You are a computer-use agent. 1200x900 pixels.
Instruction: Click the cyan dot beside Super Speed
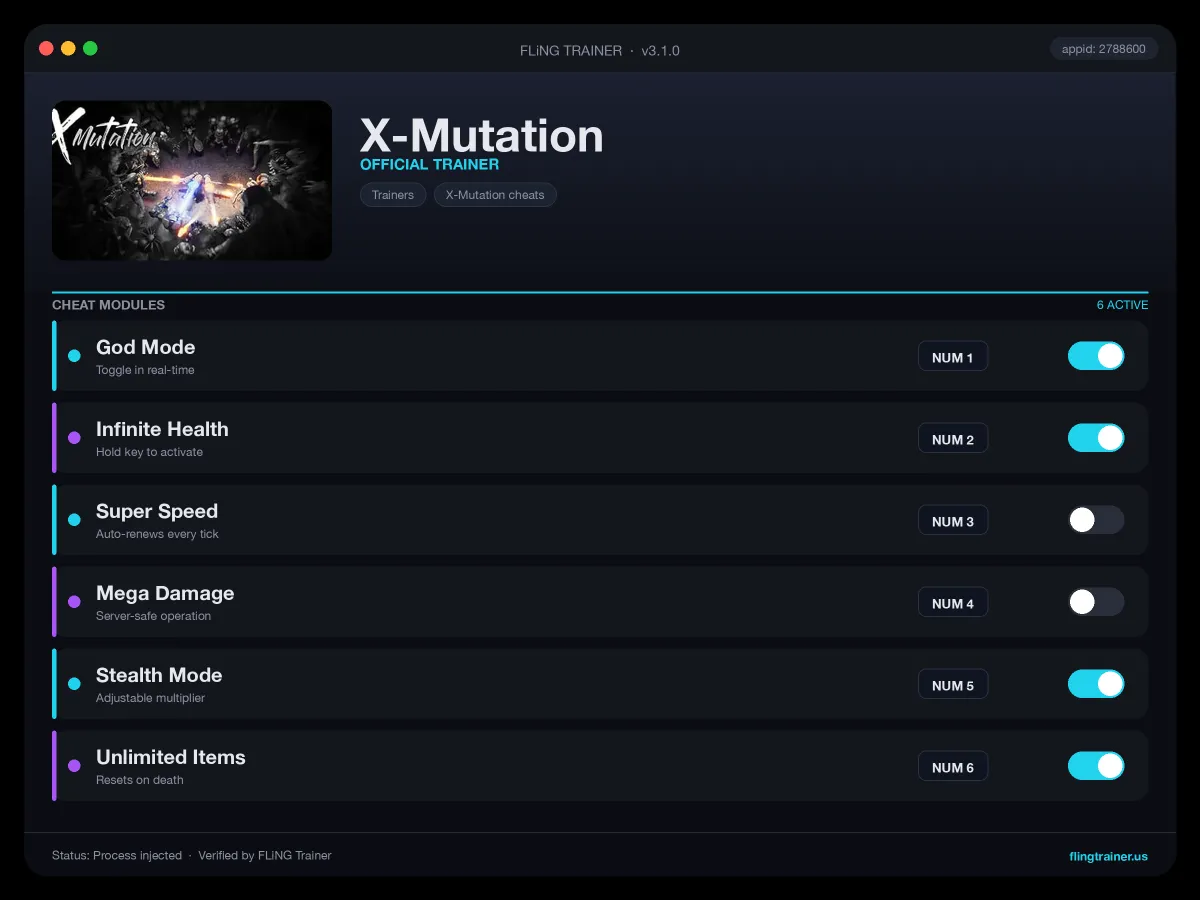coord(74,520)
